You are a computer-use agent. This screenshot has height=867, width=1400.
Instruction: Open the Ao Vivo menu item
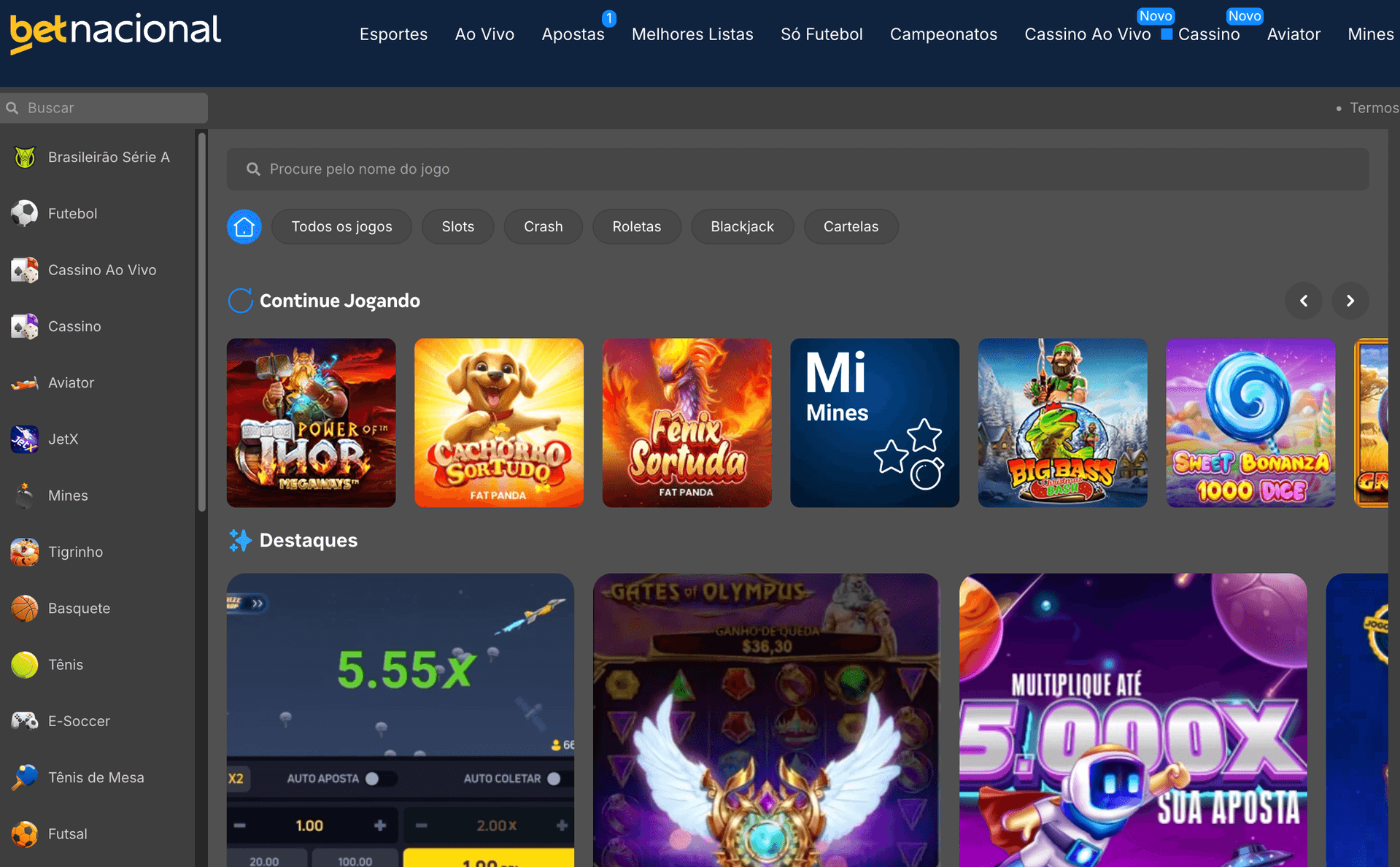tap(484, 34)
